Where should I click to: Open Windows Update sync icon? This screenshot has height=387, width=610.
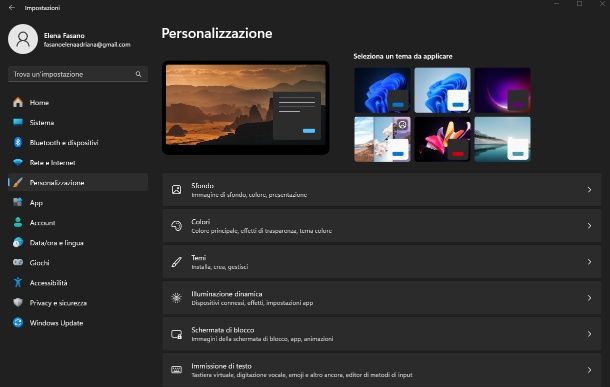coord(18,322)
